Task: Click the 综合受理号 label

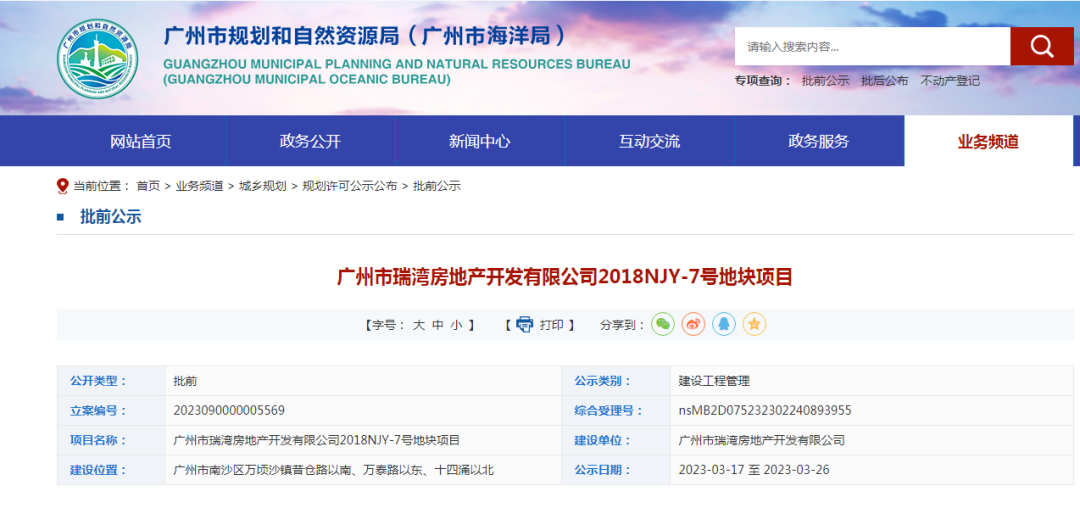Action: 609,411
